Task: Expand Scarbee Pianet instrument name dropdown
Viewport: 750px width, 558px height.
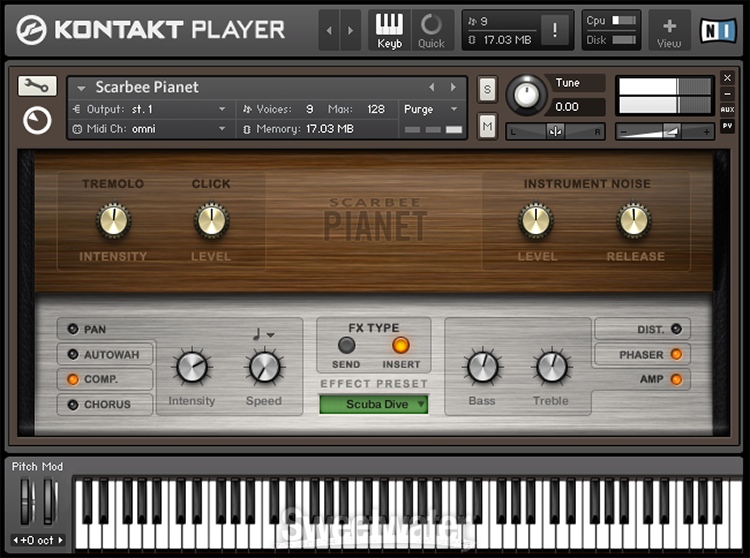Action: pyautogui.click(x=81, y=88)
